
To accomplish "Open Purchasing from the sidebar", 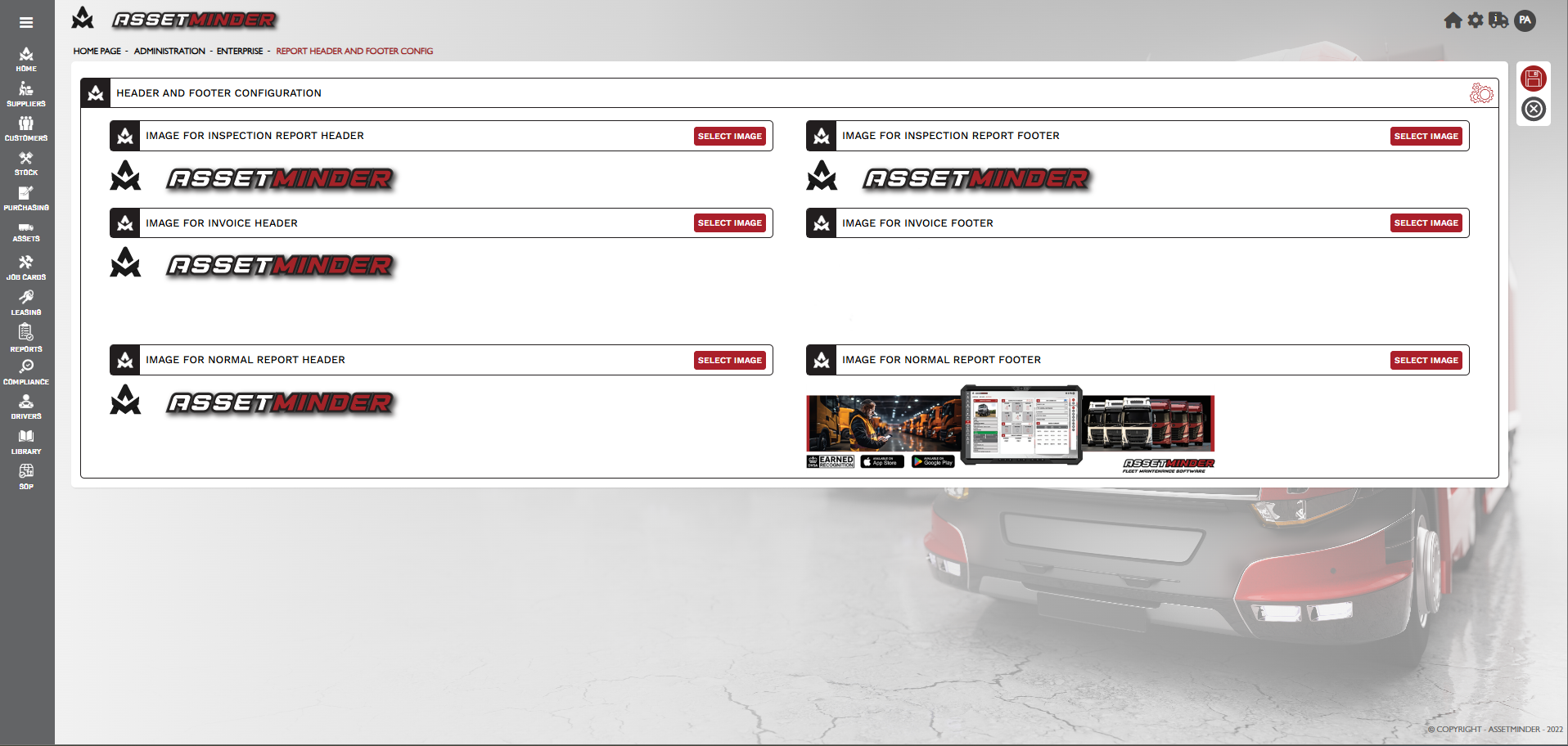I will click(x=26, y=198).
